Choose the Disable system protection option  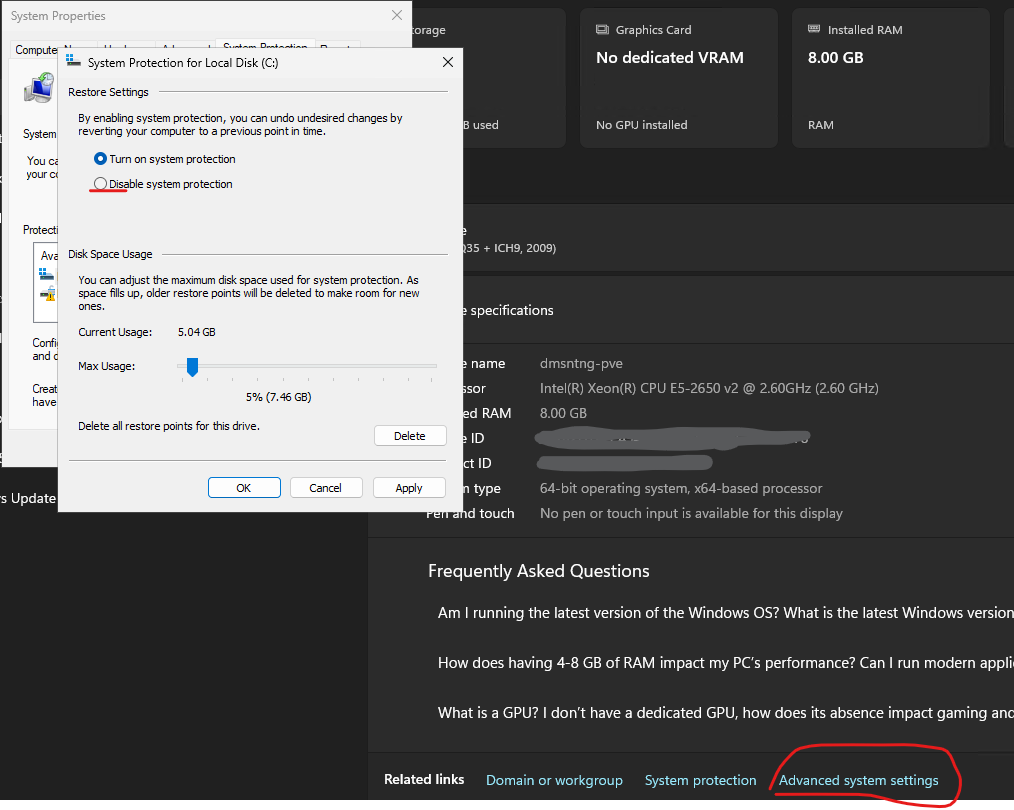[100, 184]
